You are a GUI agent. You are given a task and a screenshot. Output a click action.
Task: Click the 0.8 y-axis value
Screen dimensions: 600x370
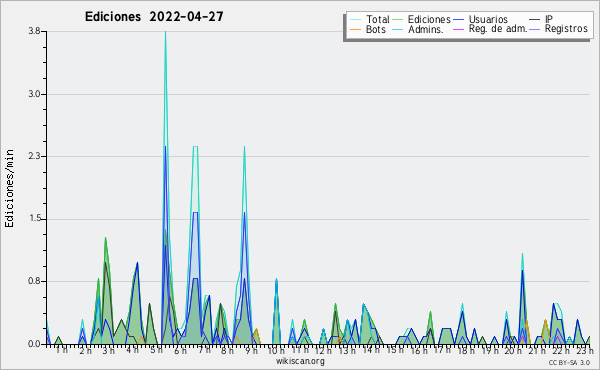click(34, 281)
